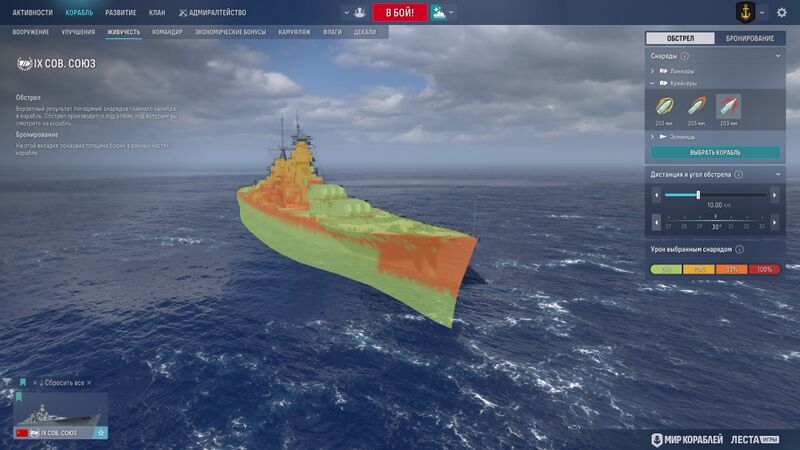Select the second 203 мм shell with orange flame
This screenshot has width=800, height=450.
(696, 107)
